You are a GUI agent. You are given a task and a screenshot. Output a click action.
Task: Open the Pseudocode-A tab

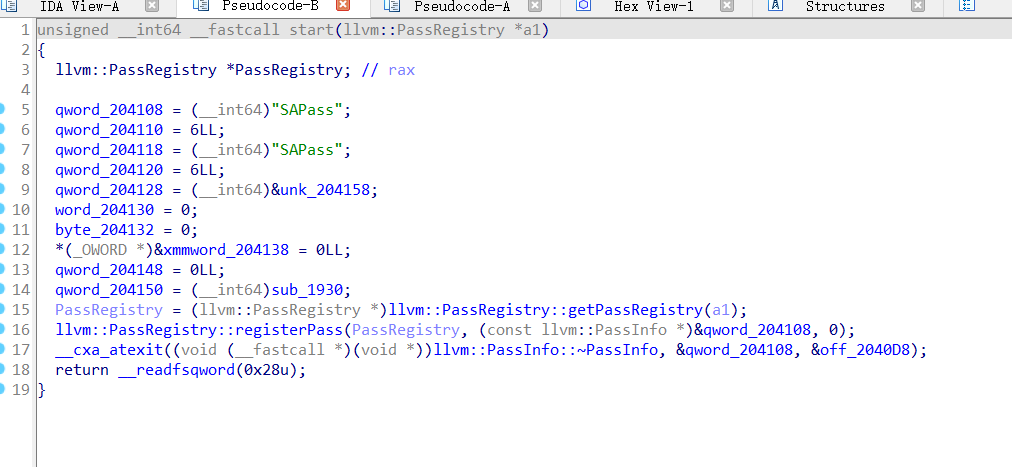pyautogui.click(x=462, y=6)
